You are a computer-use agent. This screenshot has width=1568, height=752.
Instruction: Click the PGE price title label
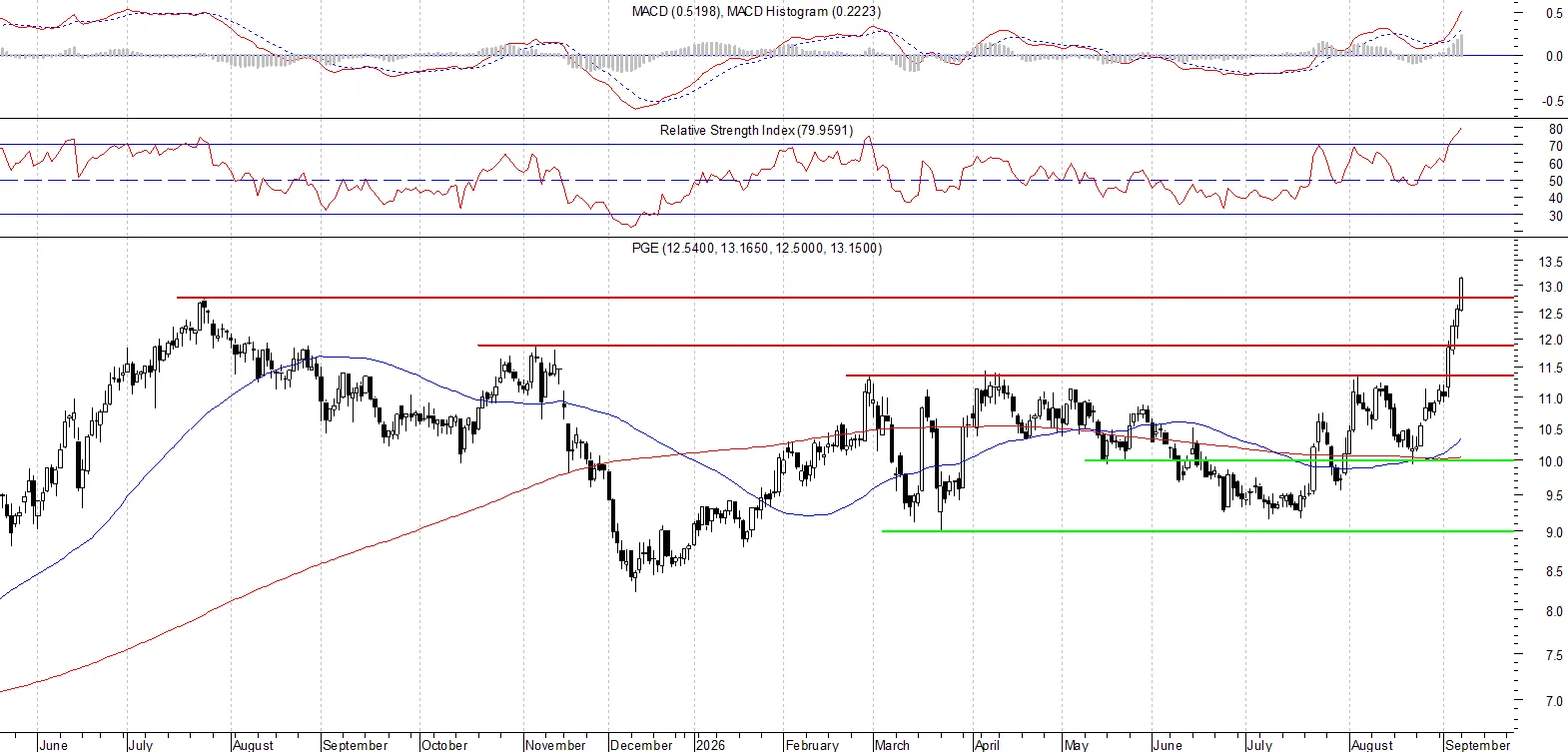pos(757,248)
